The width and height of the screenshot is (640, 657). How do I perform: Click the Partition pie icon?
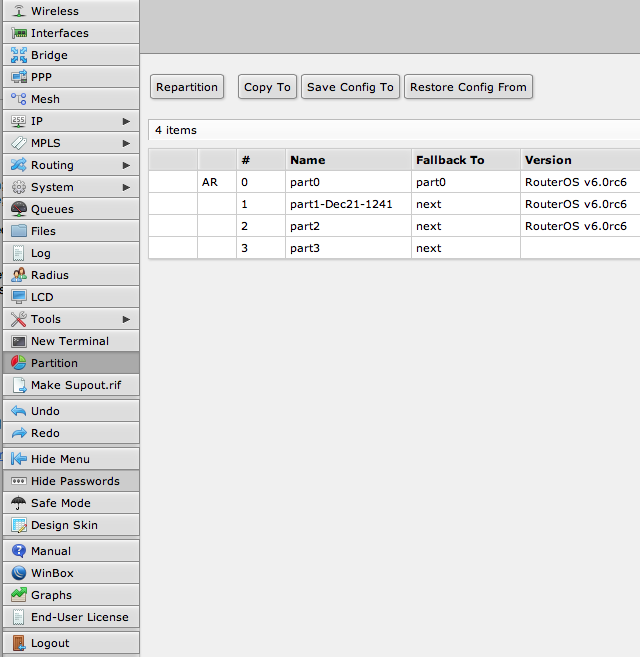point(19,363)
